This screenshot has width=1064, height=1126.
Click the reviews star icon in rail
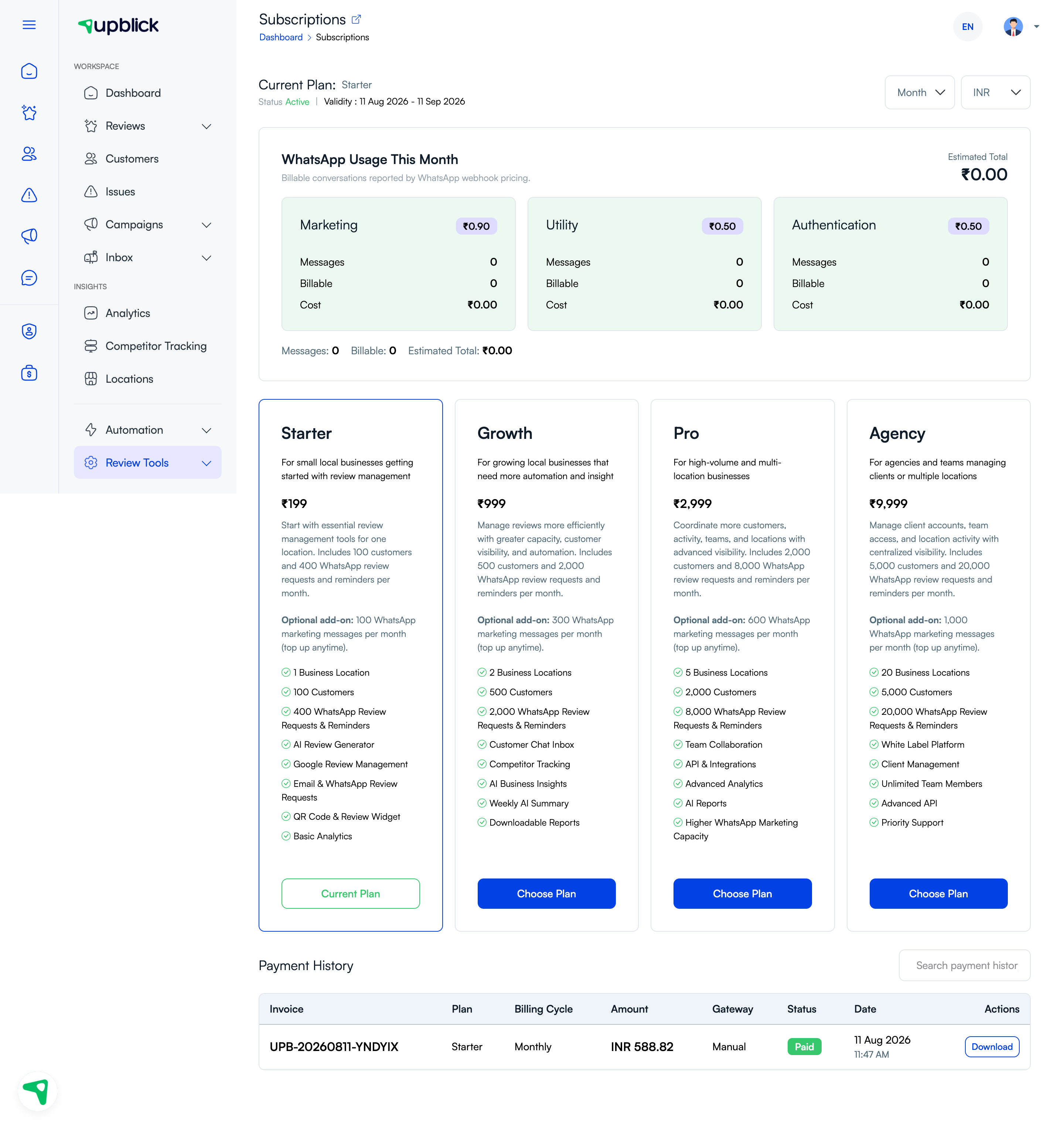click(x=29, y=112)
